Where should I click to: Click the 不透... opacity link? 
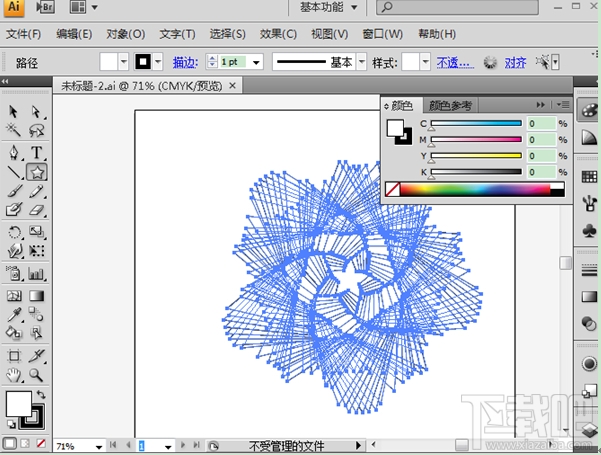point(455,62)
